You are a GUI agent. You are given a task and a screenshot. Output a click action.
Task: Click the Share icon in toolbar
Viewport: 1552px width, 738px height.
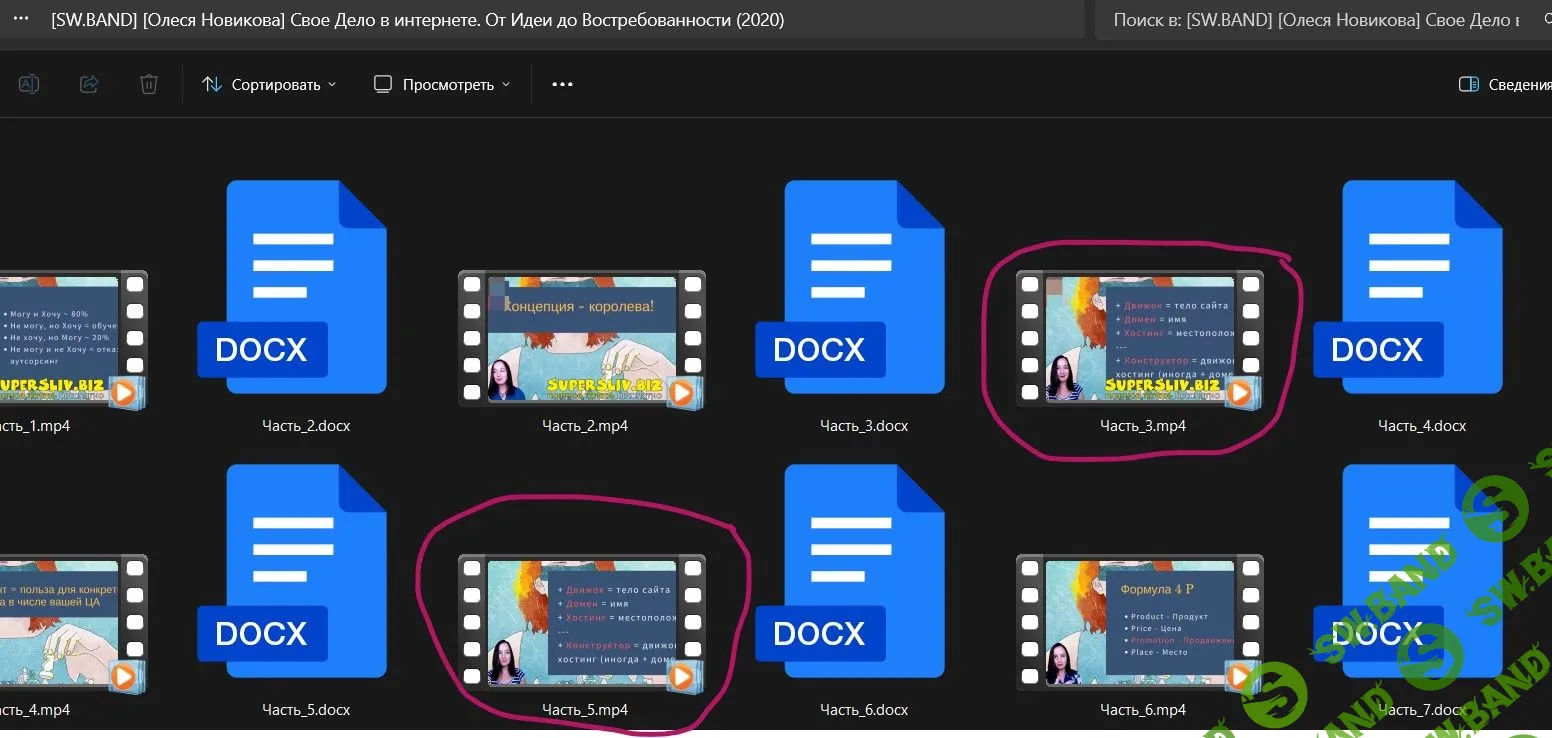point(89,85)
